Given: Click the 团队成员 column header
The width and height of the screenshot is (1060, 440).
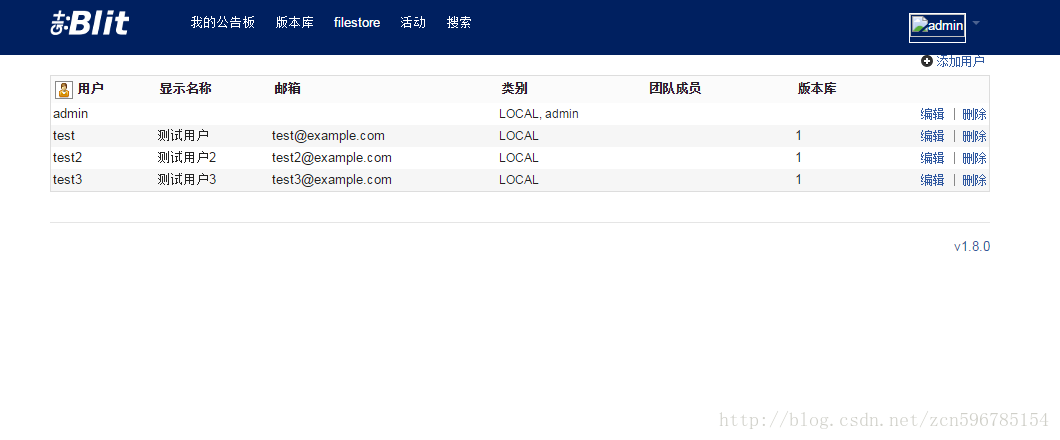Looking at the screenshot, I should click(675, 89).
